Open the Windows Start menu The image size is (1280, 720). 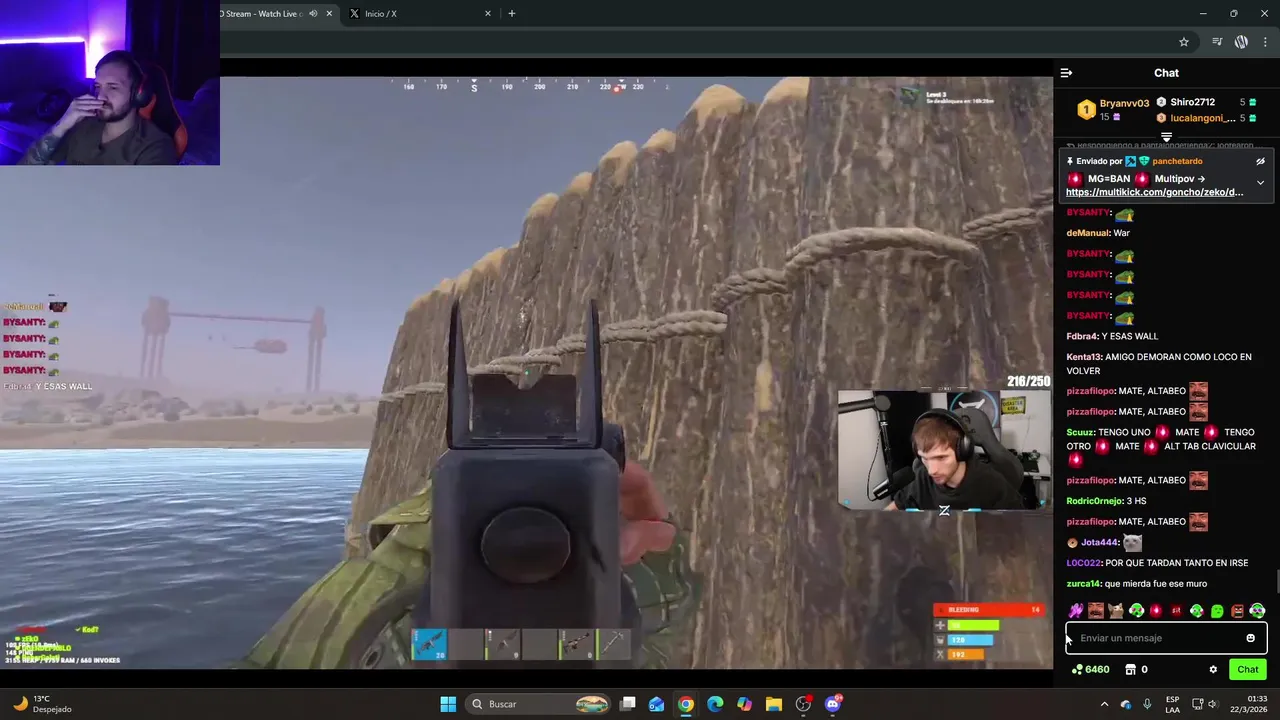[448, 704]
